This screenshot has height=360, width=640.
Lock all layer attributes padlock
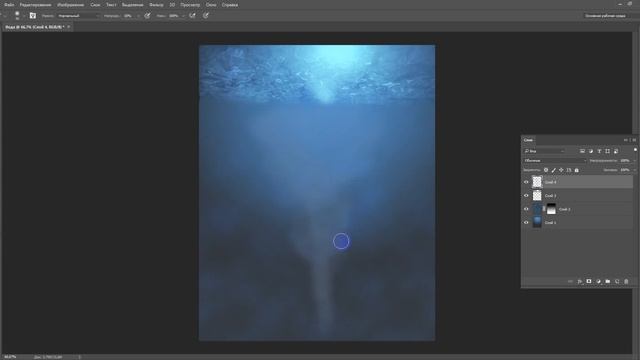coord(576,170)
